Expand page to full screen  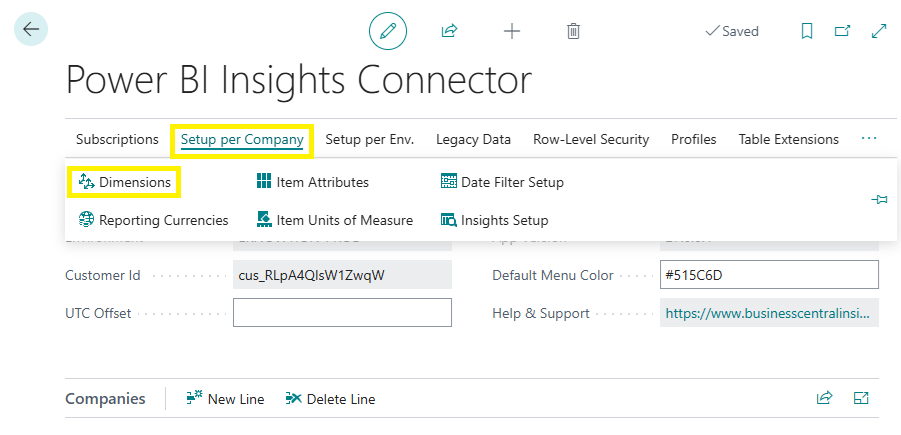pos(879,31)
